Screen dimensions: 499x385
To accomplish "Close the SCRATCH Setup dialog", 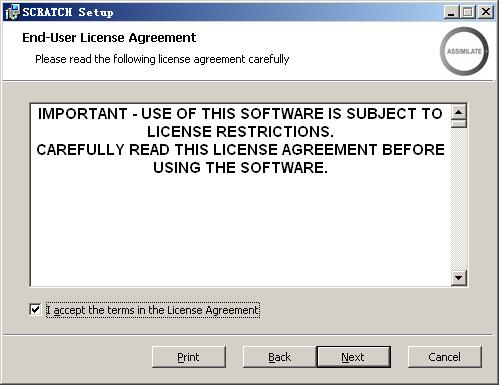I will 486,12.
